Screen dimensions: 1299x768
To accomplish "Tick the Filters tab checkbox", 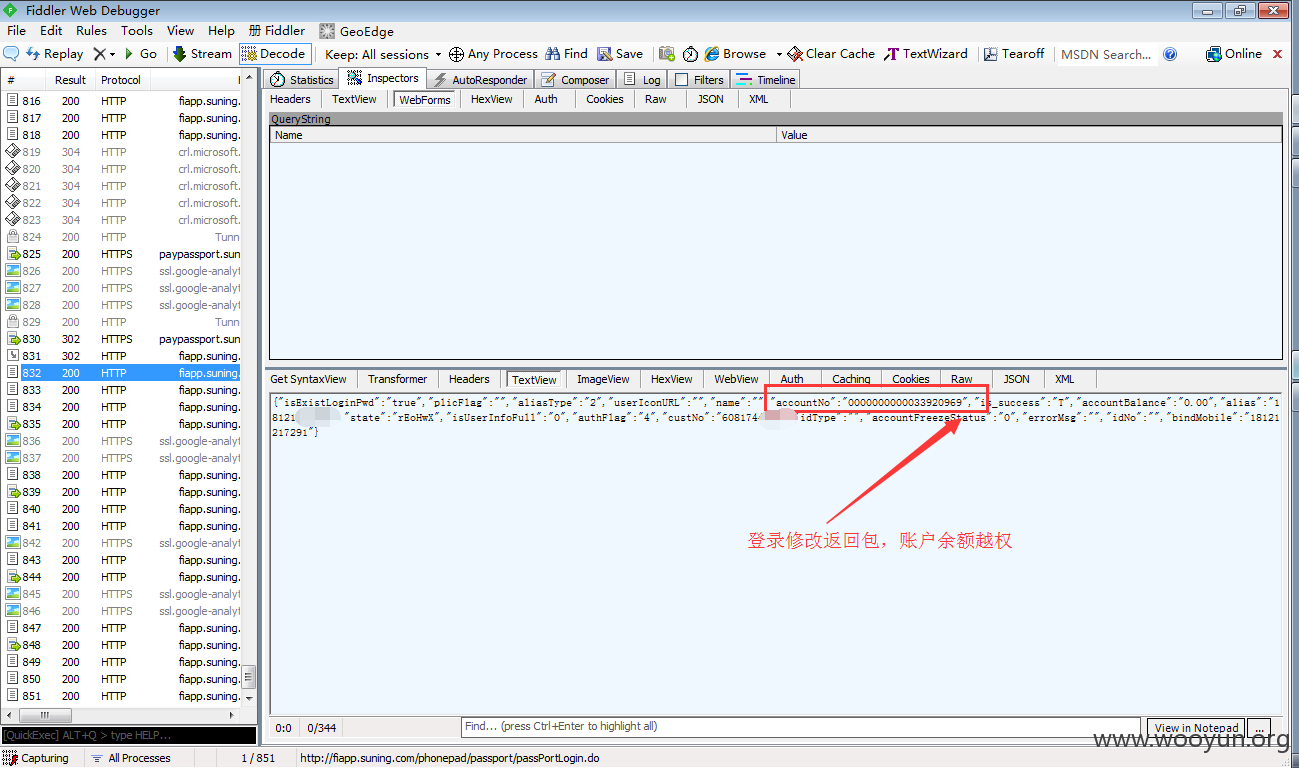I will (682, 80).
